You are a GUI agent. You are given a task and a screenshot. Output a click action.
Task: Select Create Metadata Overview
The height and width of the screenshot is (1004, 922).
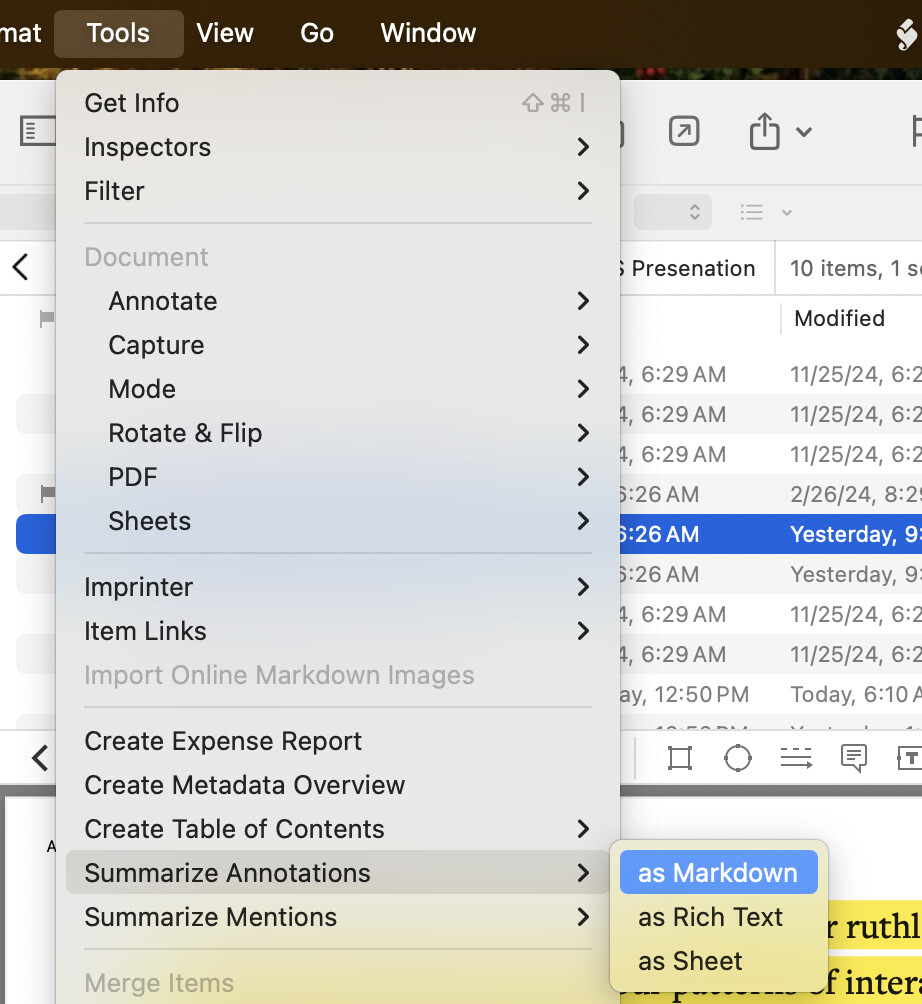pyautogui.click(x=337, y=785)
